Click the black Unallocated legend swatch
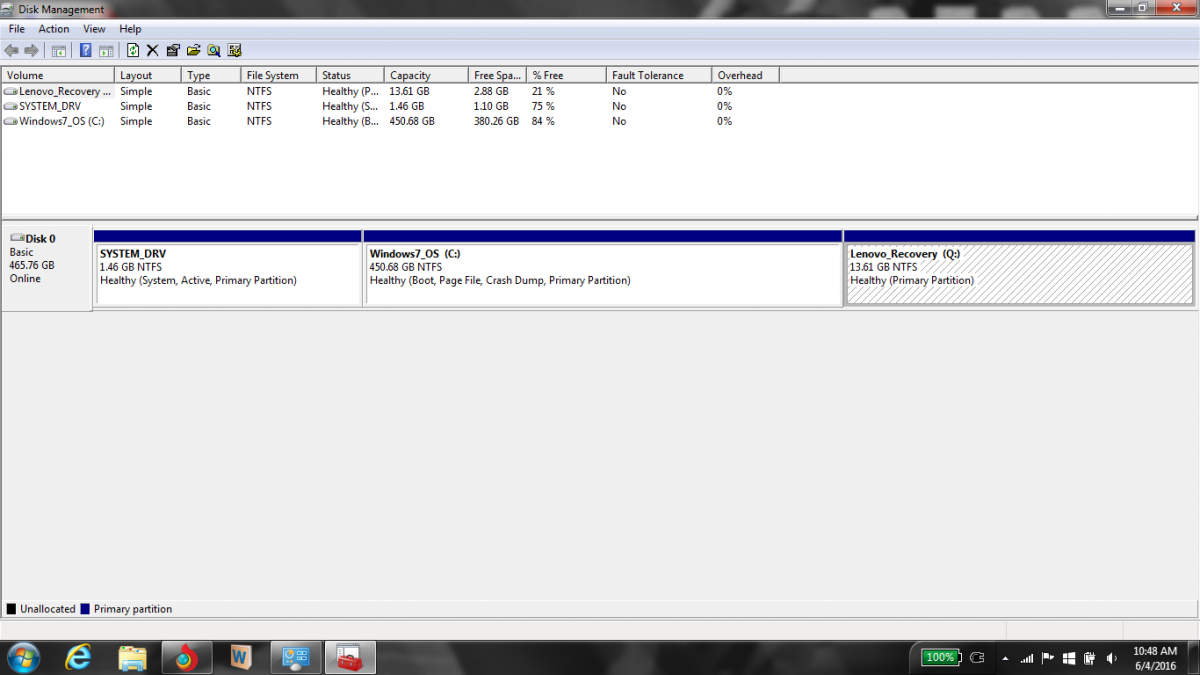This screenshot has height=675, width=1200. click(x=11, y=609)
